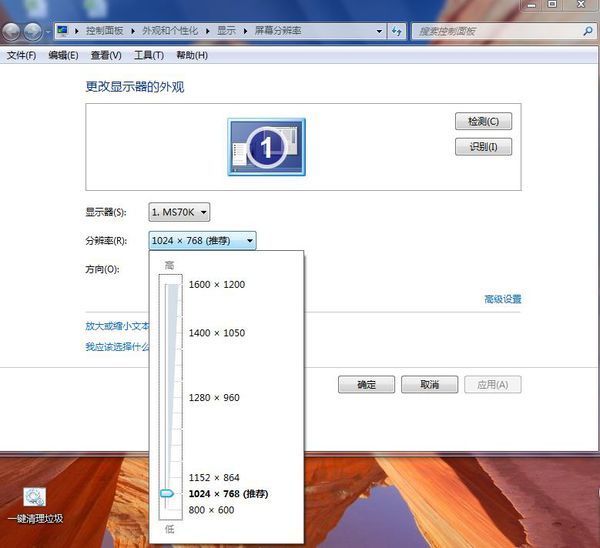The height and width of the screenshot is (548, 600).
Task: Click the 确定 OK button
Action: 366,385
